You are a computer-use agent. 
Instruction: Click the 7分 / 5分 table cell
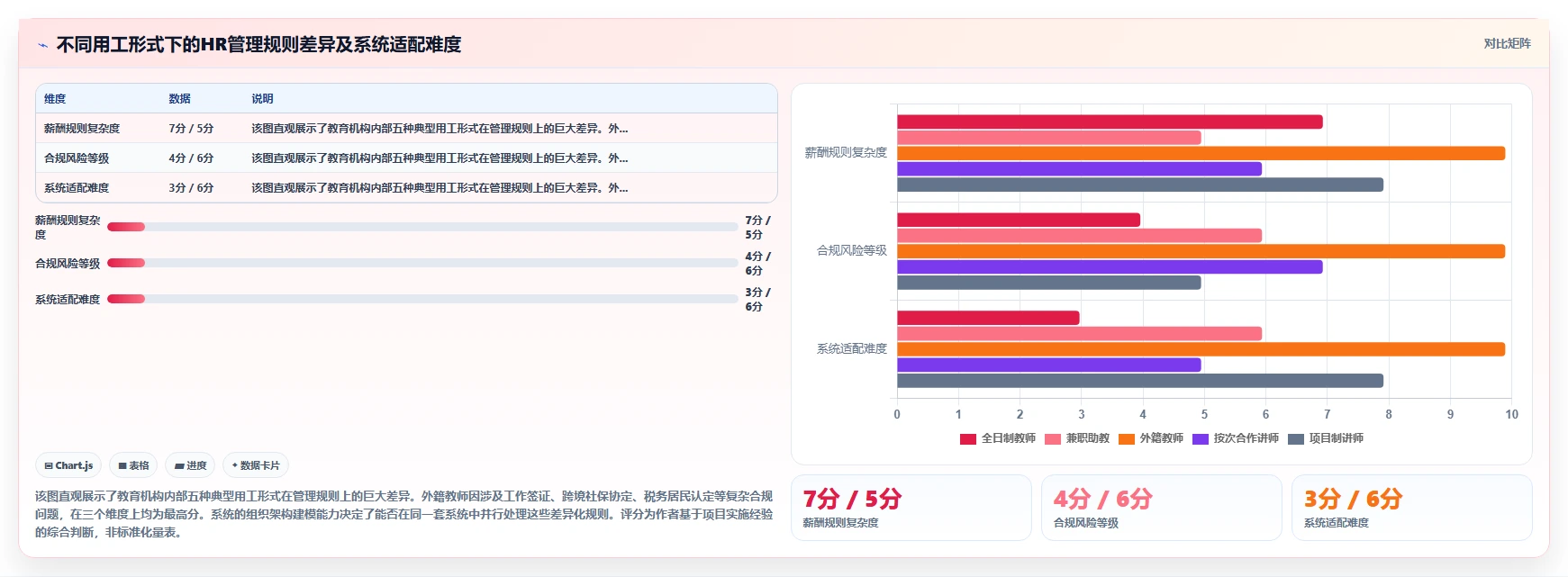click(191, 129)
